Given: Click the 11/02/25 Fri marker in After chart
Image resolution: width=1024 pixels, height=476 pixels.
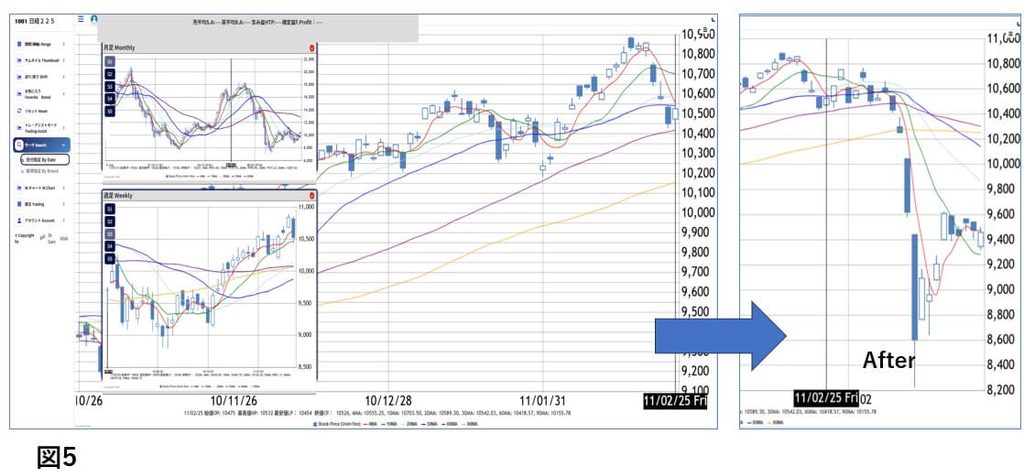Looking at the screenshot, I should pos(826,398).
